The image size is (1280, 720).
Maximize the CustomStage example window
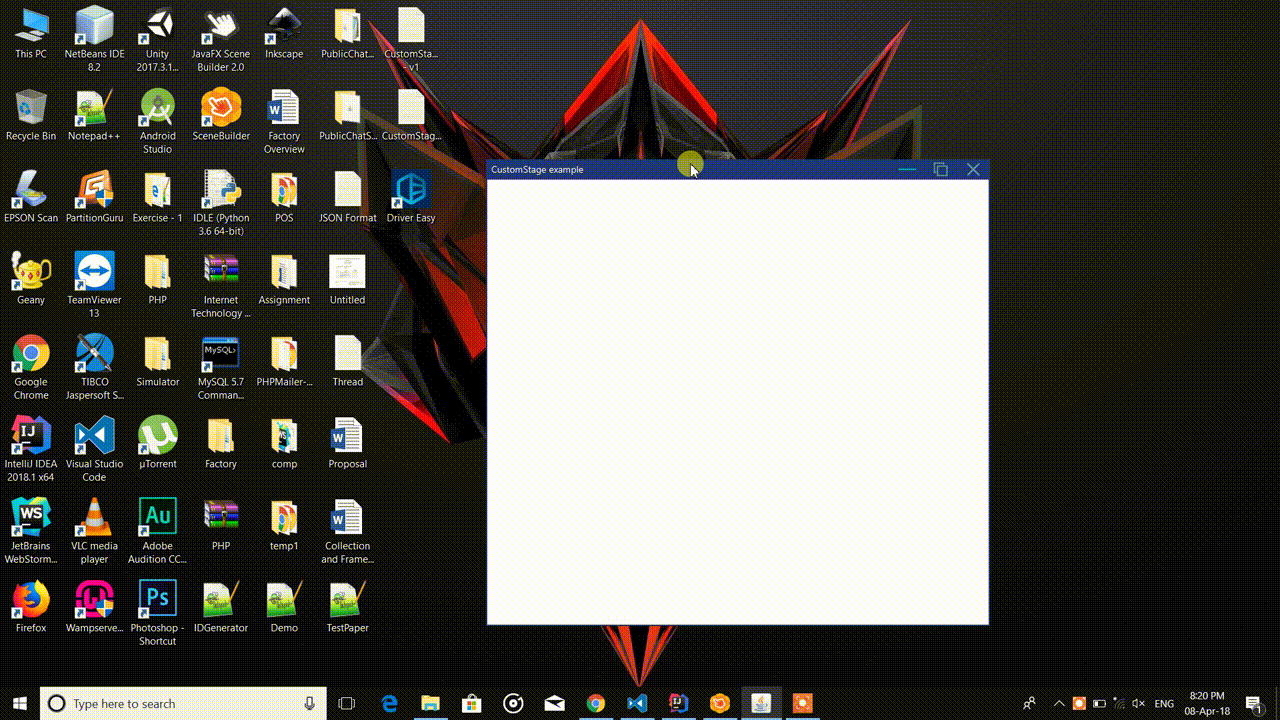point(940,169)
